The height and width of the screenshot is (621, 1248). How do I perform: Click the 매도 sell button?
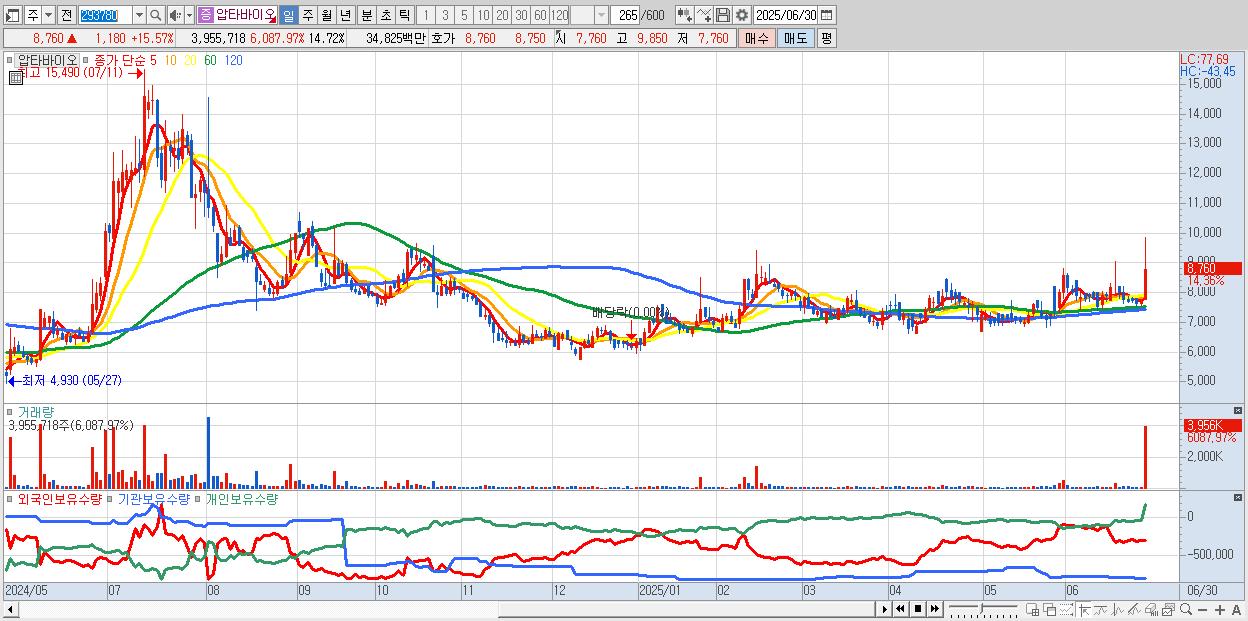(795, 38)
